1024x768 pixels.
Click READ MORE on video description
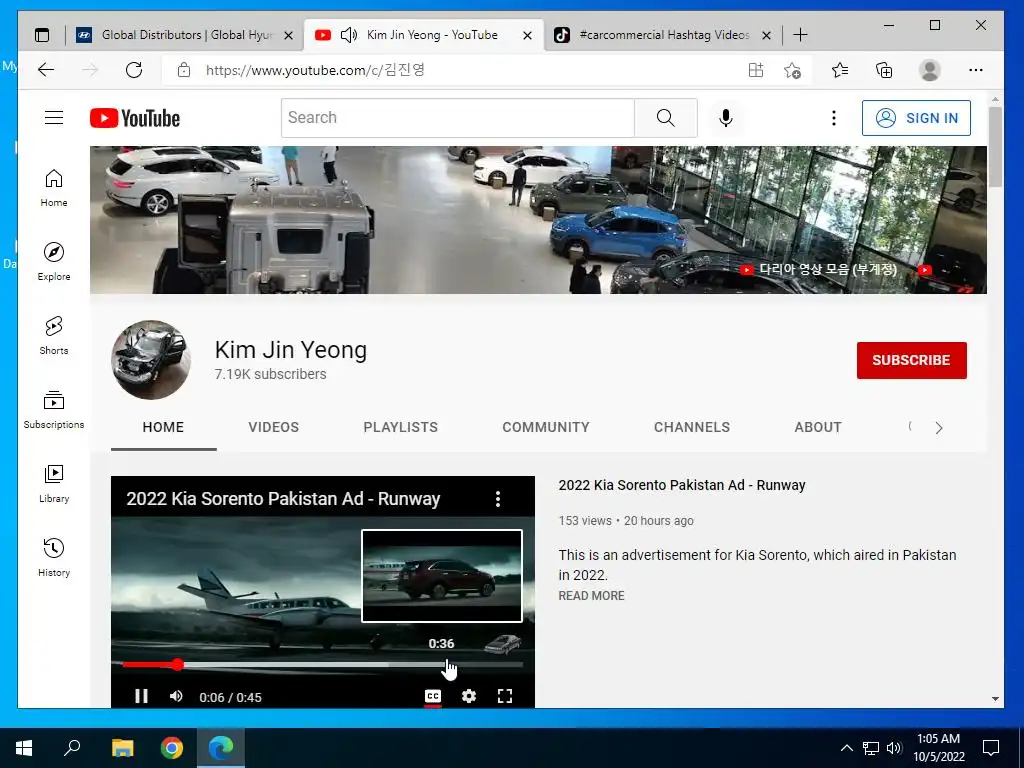click(x=591, y=596)
